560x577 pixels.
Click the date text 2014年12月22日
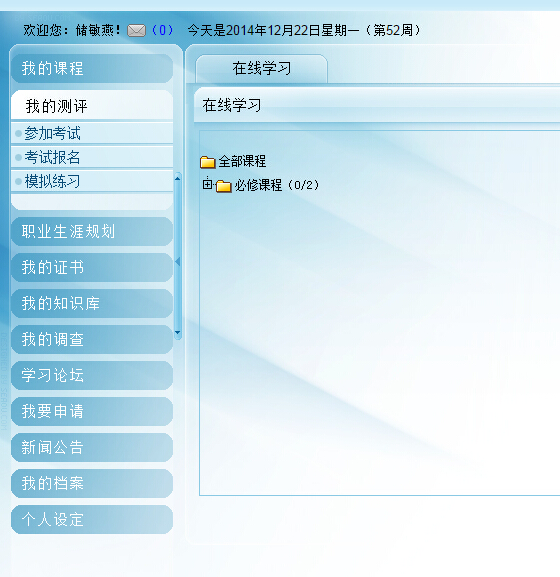(x=273, y=30)
